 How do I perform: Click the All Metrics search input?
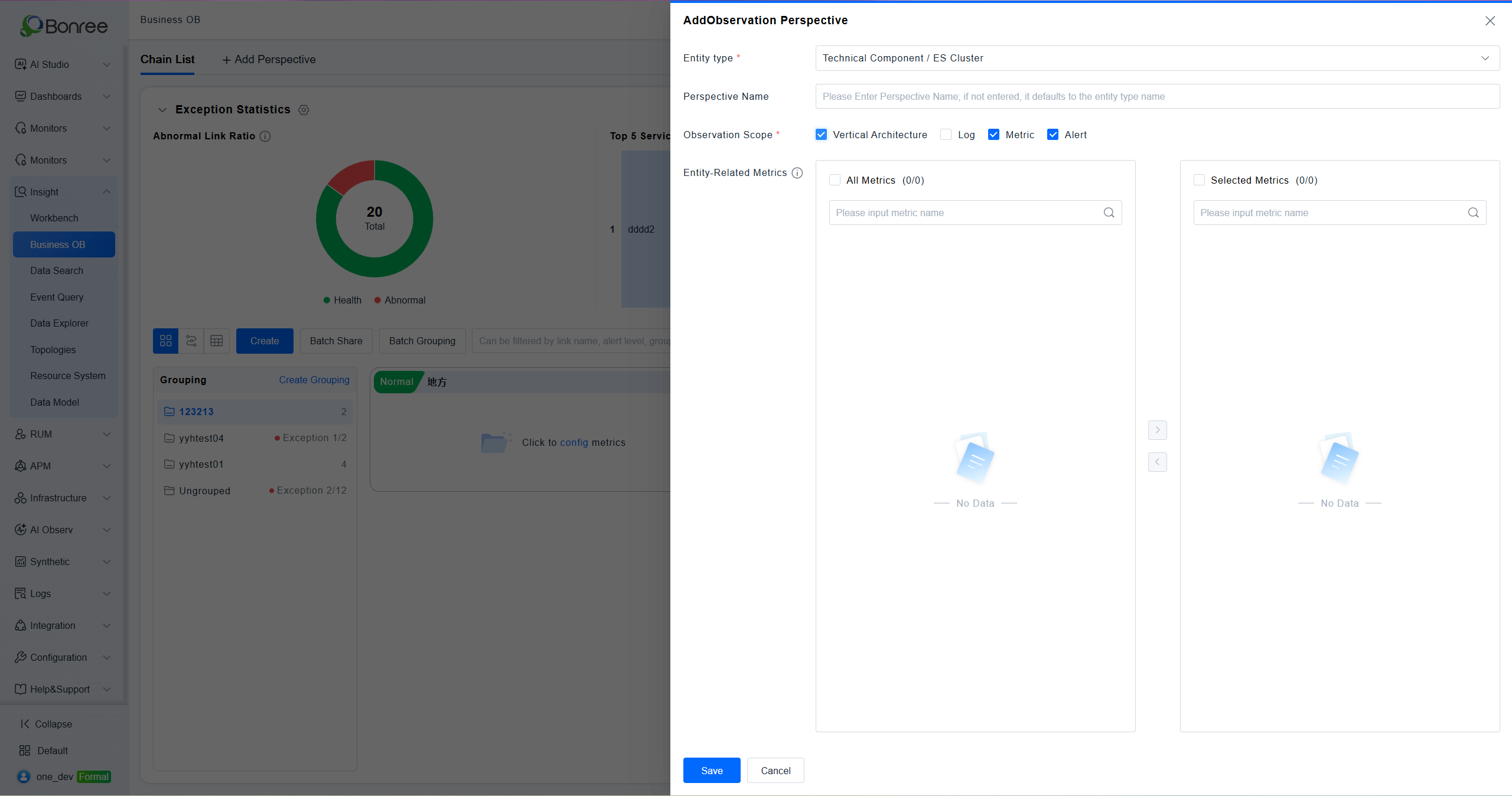(975, 213)
